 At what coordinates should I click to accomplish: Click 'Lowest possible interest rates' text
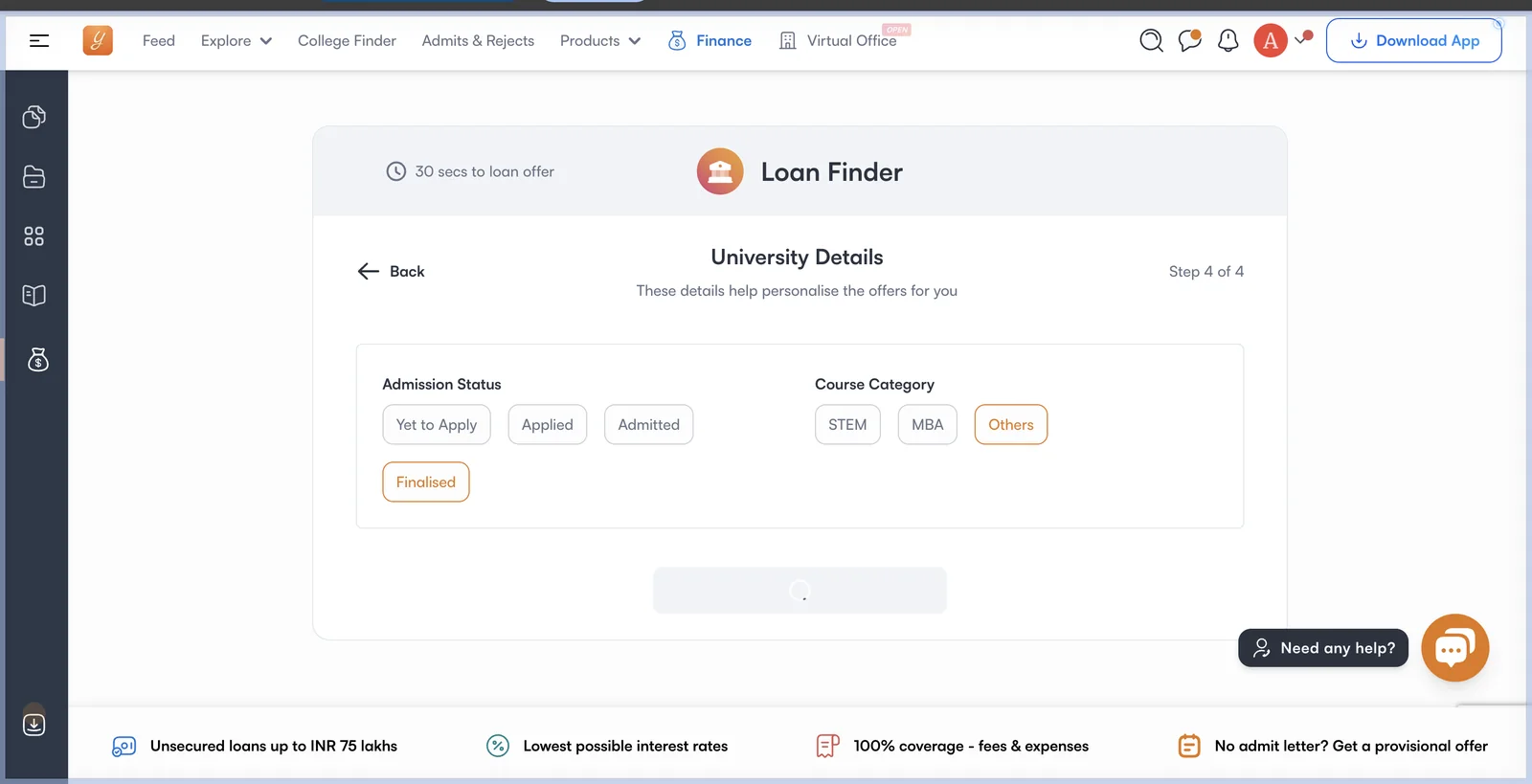pyautogui.click(x=625, y=746)
